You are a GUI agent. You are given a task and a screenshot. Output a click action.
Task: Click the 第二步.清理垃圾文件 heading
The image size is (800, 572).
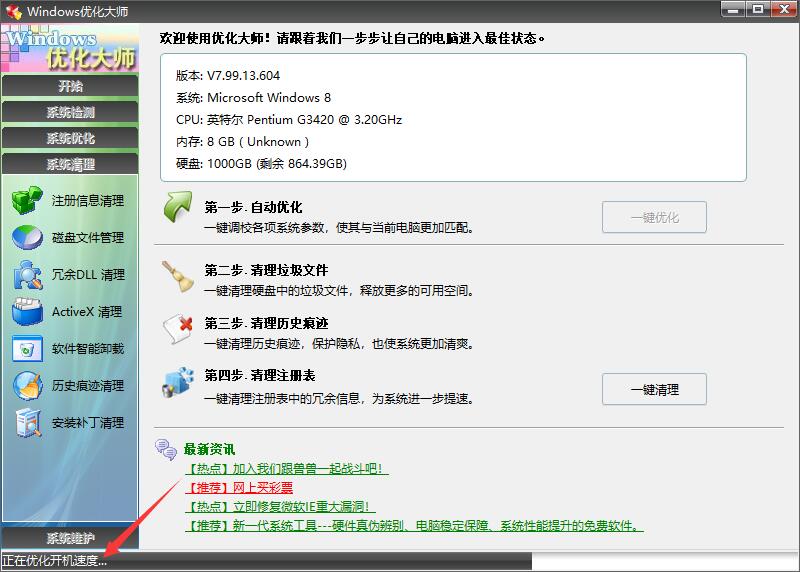coord(266,270)
